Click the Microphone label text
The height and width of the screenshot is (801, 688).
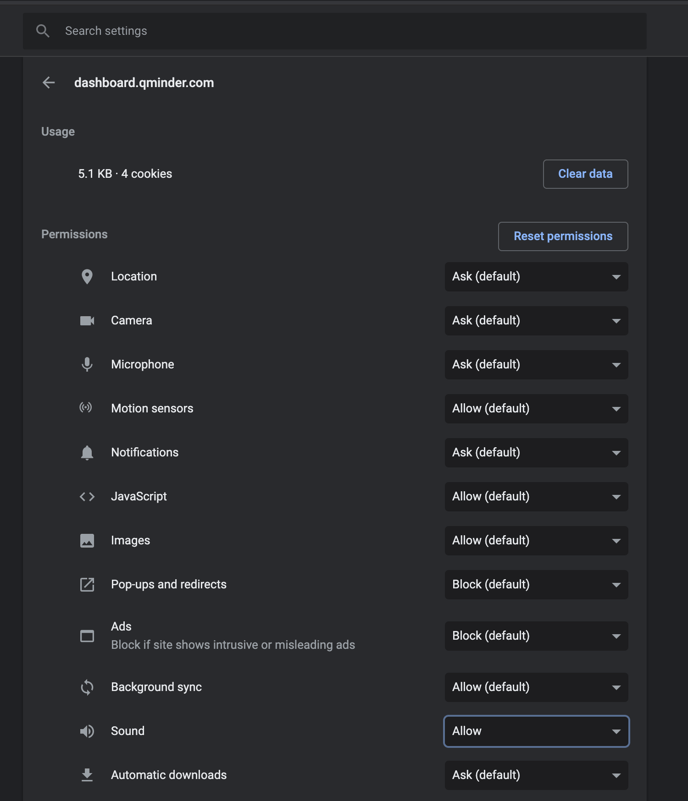[143, 364]
